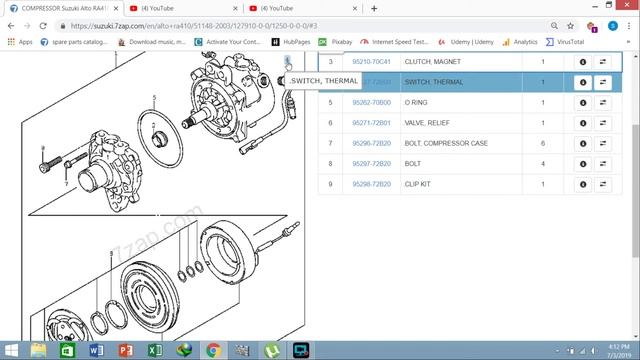Open Internet Speed Test bookmark

point(394,42)
